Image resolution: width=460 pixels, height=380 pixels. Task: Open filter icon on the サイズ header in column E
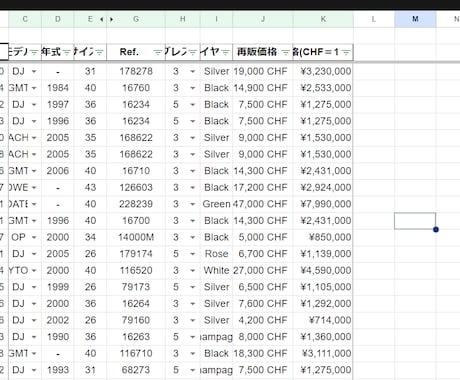99,52
